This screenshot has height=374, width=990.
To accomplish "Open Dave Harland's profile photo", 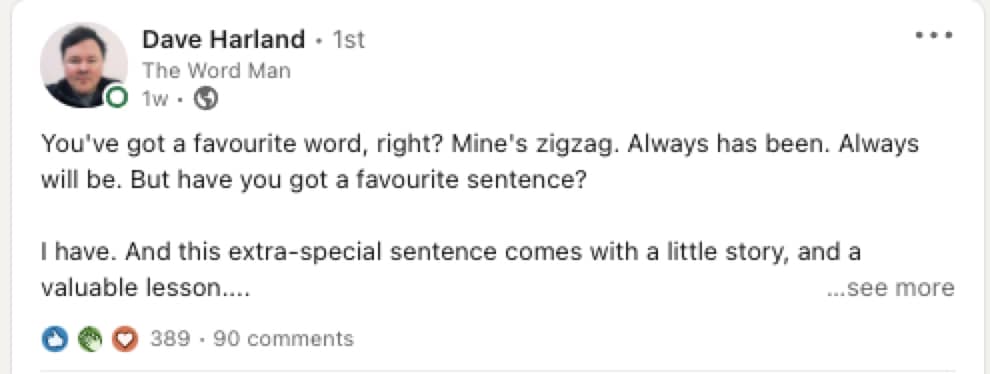I will 83,64.
